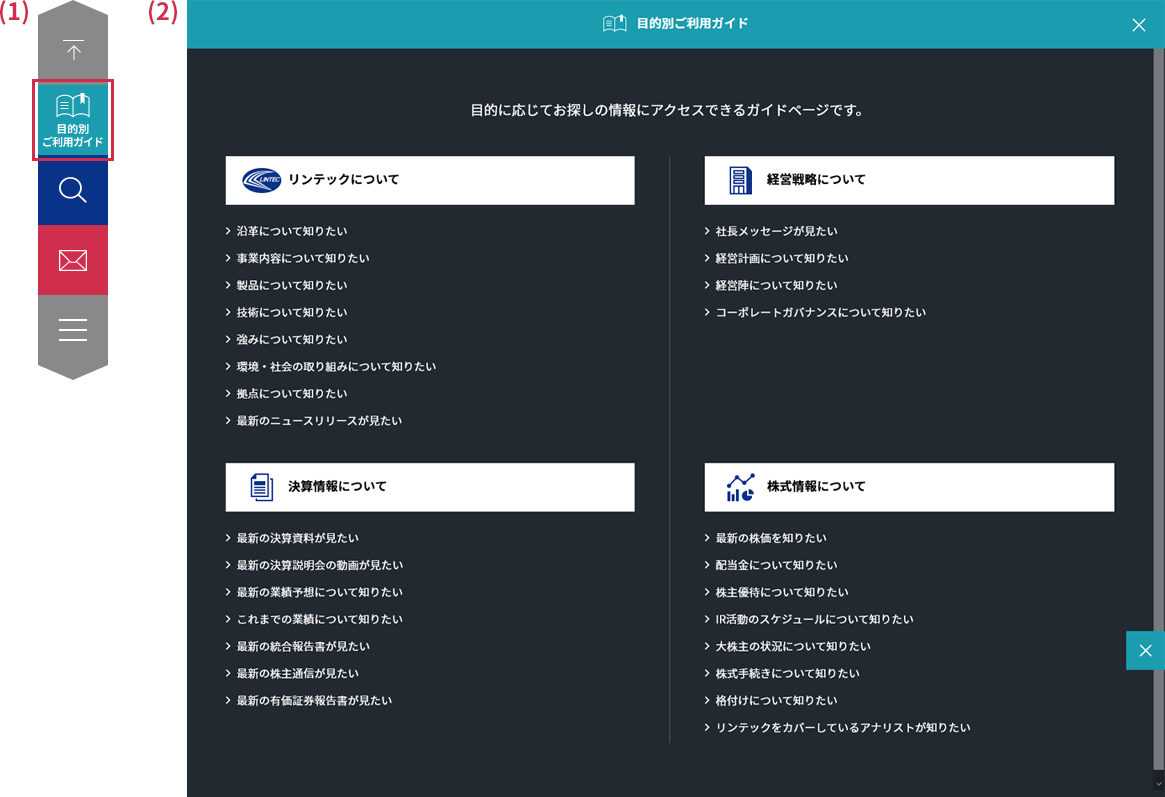Expand the 沿革について知りたい chevron item
The image size is (1165, 797).
[288, 230]
